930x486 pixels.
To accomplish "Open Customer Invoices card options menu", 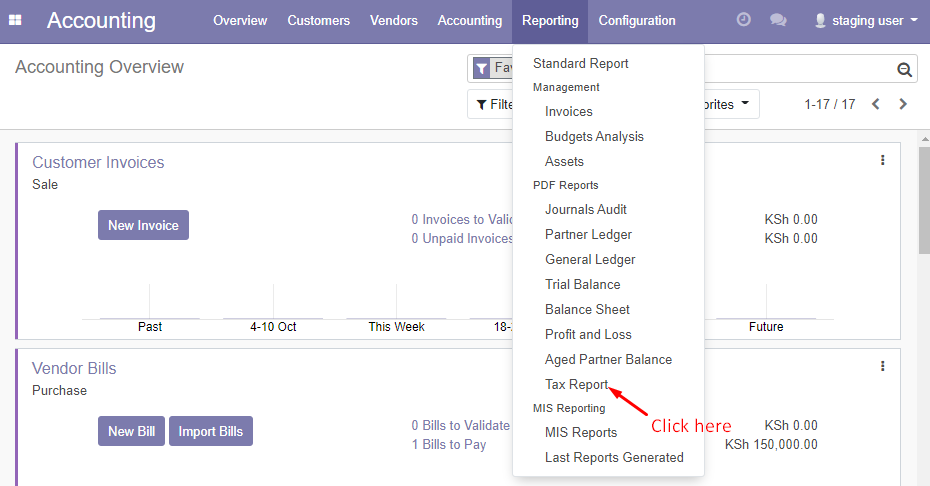I will click(883, 160).
